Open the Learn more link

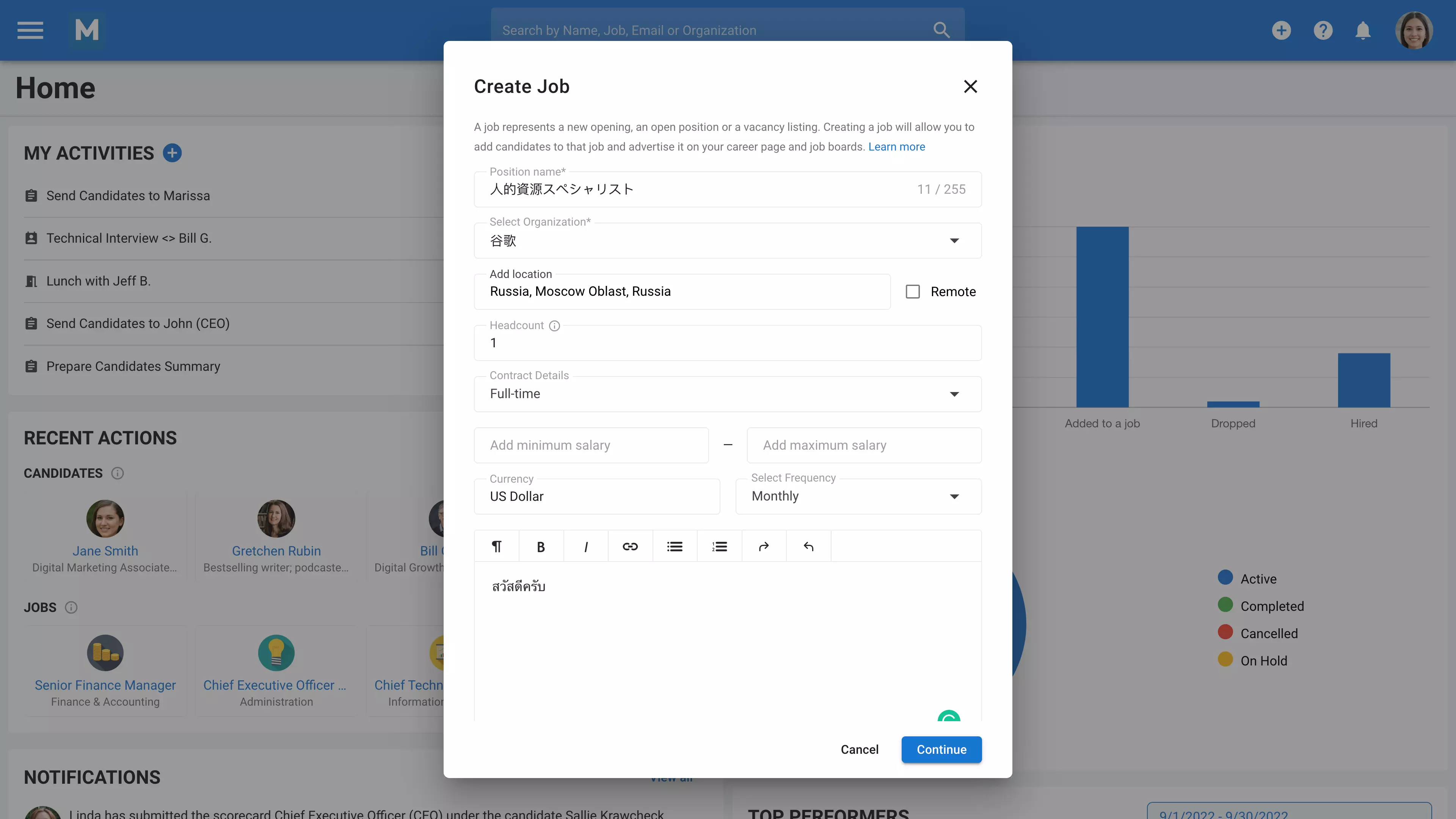tap(896, 146)
